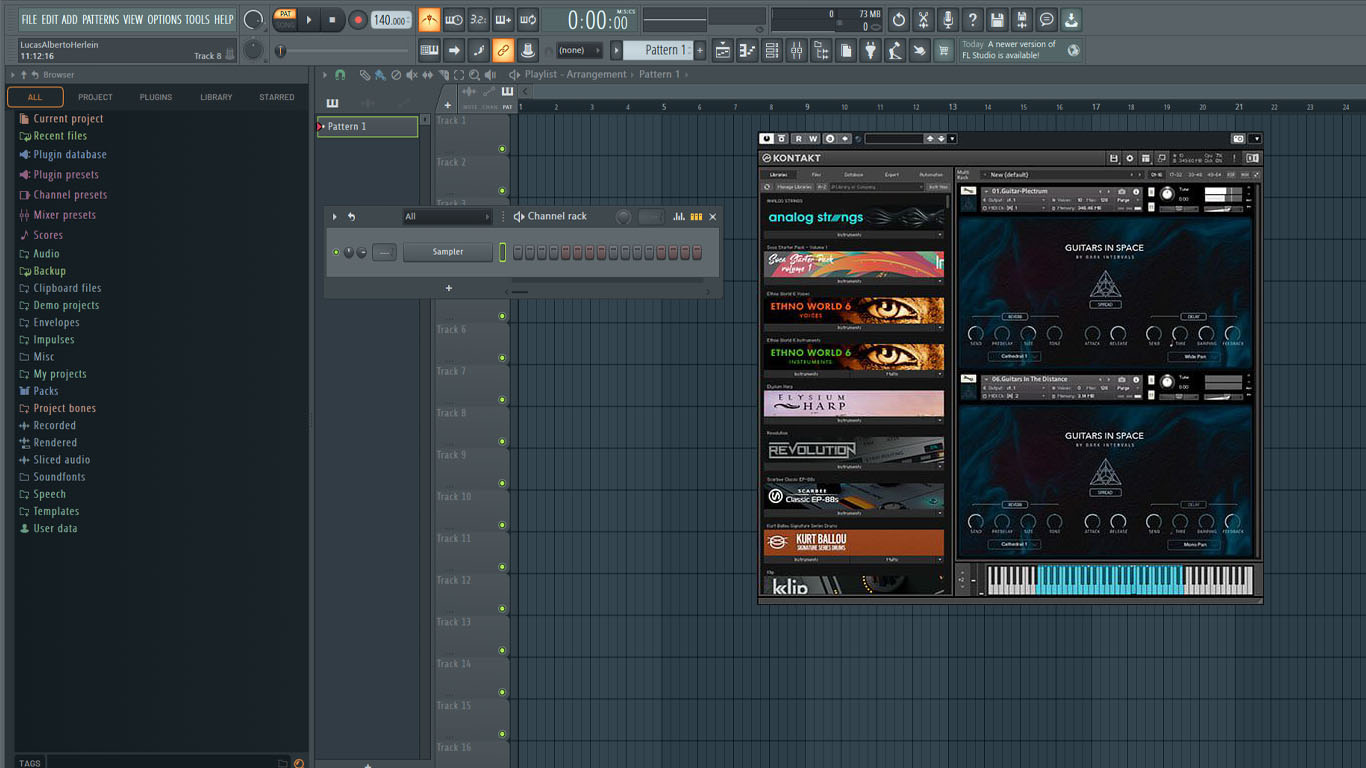Open the Channel rack view button
Viewport: 1366px width, 768px height.
[x=772, y=50]
